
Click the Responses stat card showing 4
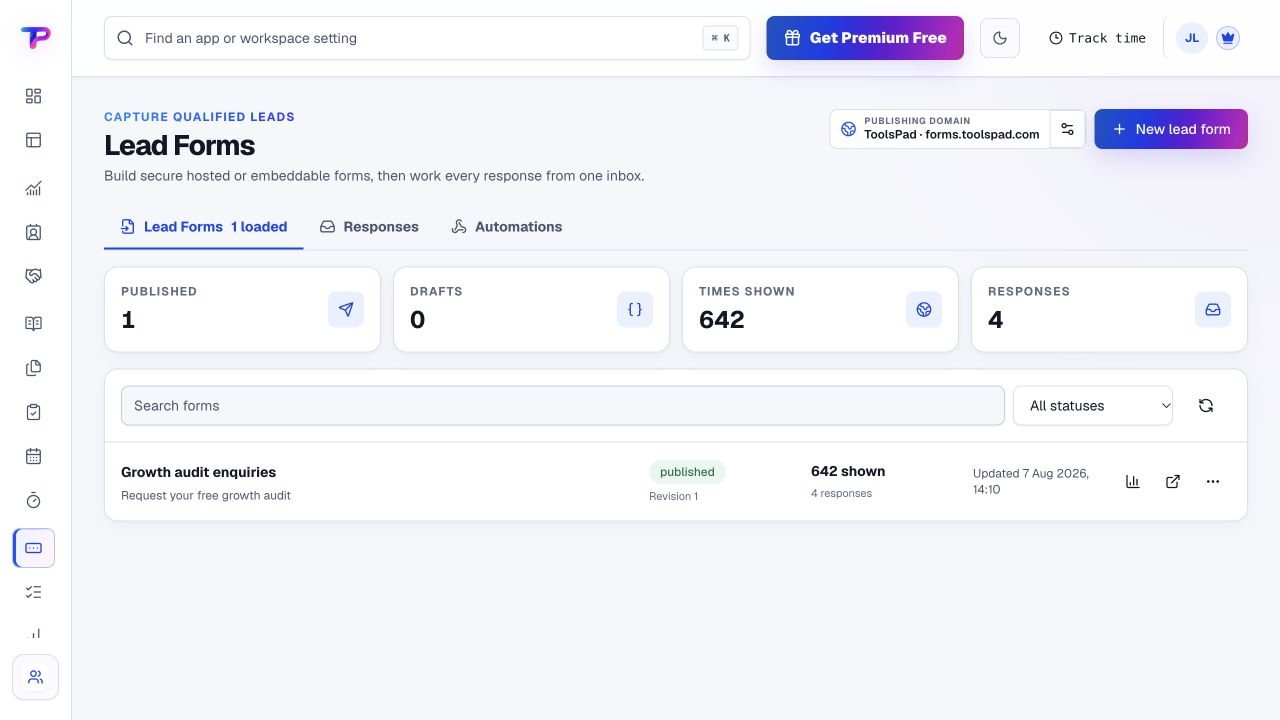coord(1109,309)
